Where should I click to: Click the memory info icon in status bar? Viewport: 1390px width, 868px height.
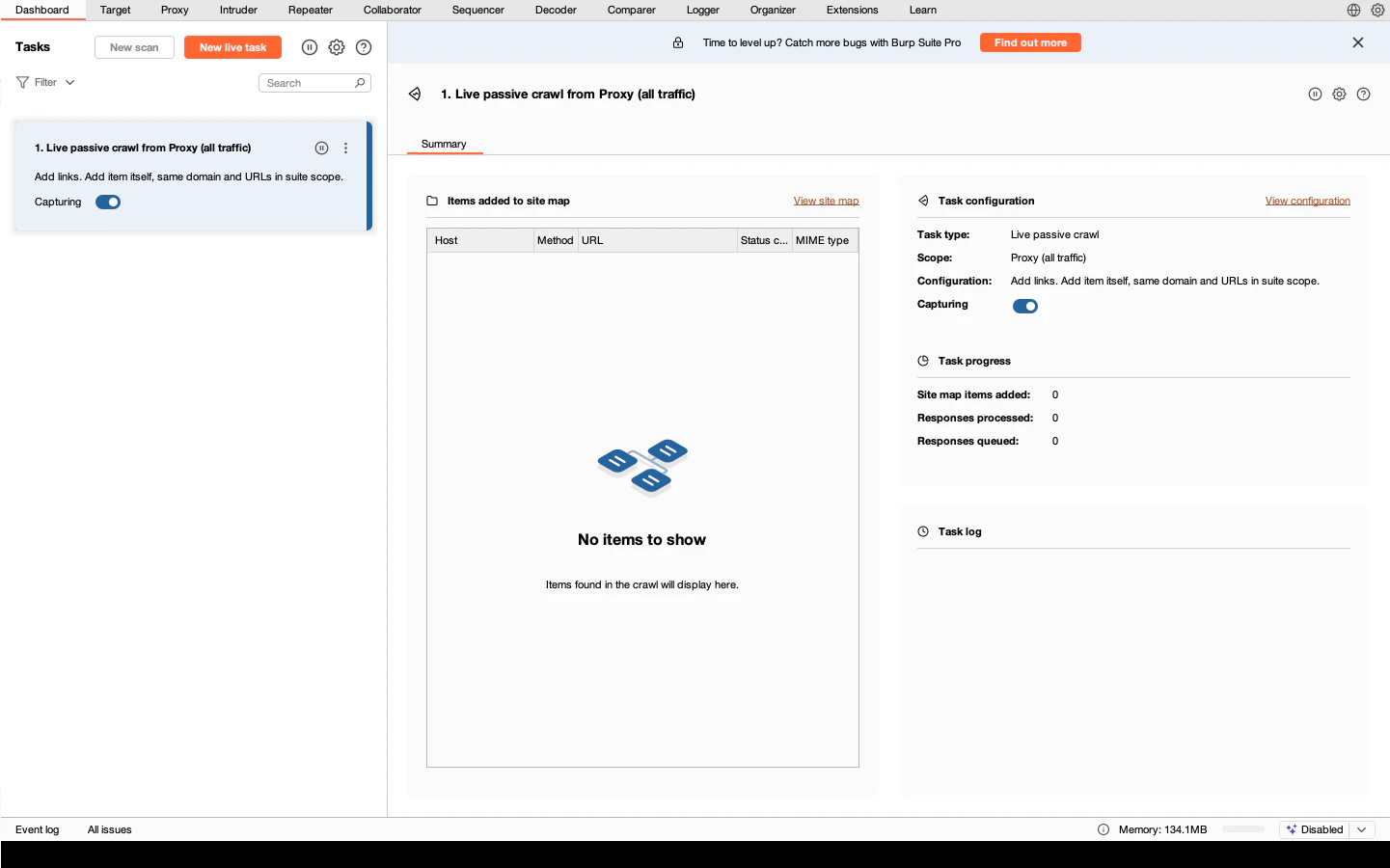pos(1104,829)
